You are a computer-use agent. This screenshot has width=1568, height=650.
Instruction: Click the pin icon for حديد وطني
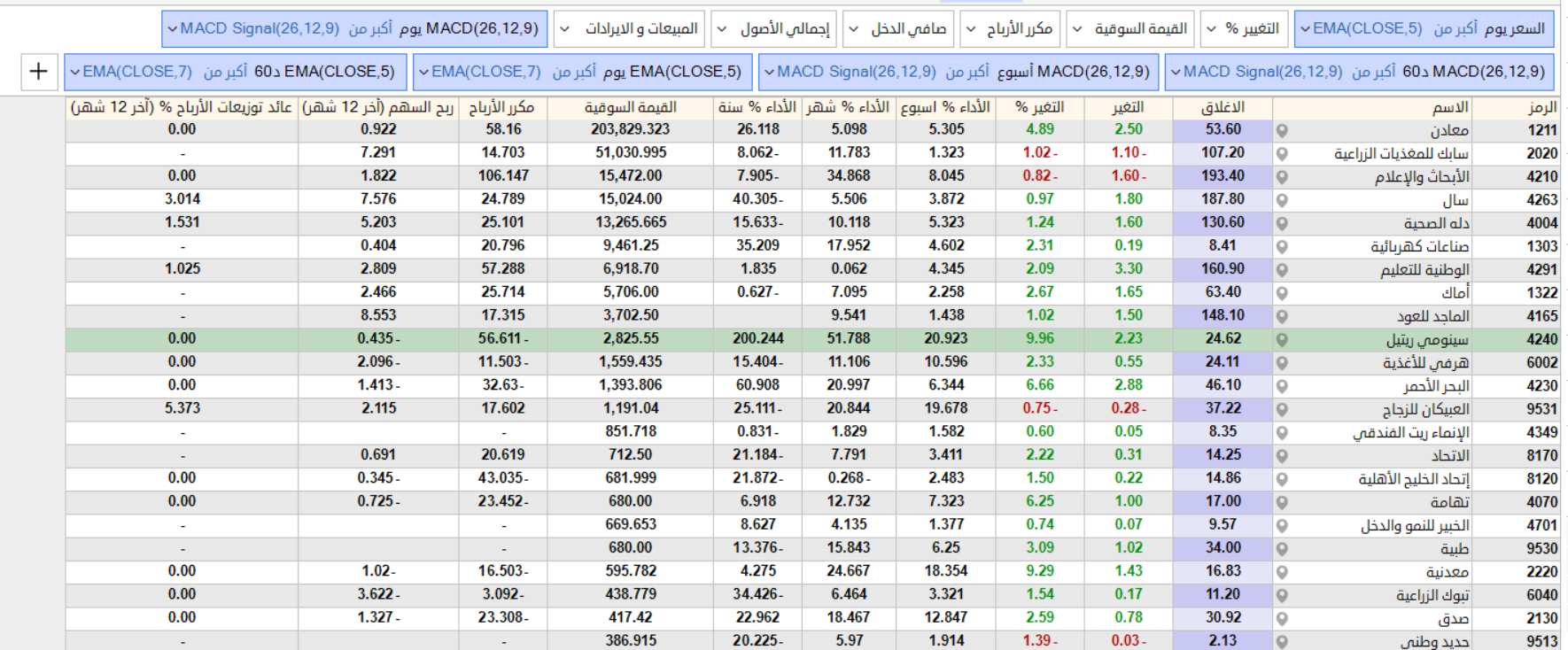tap(1282, 641)
